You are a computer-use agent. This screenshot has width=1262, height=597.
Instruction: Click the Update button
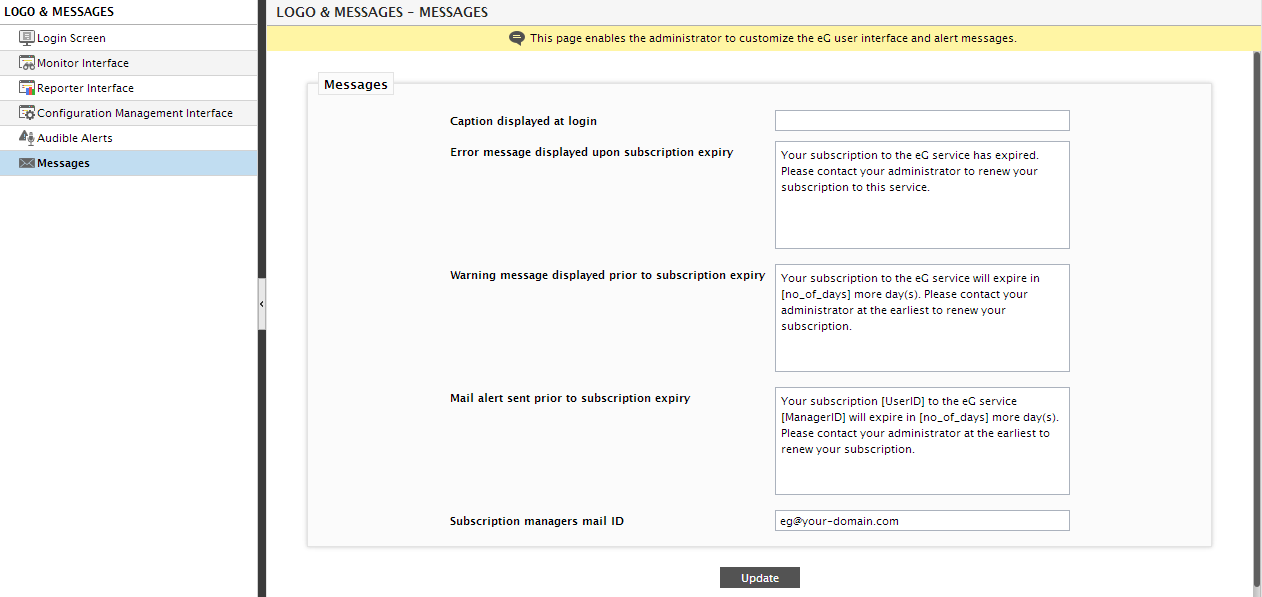coord(760,578)
